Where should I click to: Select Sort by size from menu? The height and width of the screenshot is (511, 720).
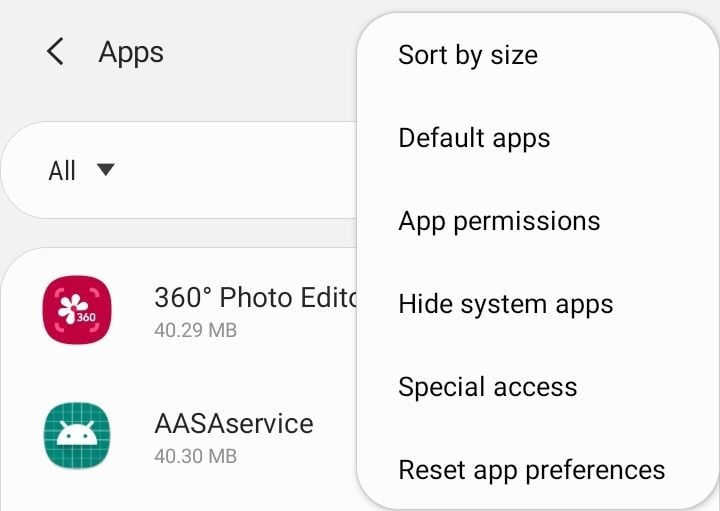(468, 55)
